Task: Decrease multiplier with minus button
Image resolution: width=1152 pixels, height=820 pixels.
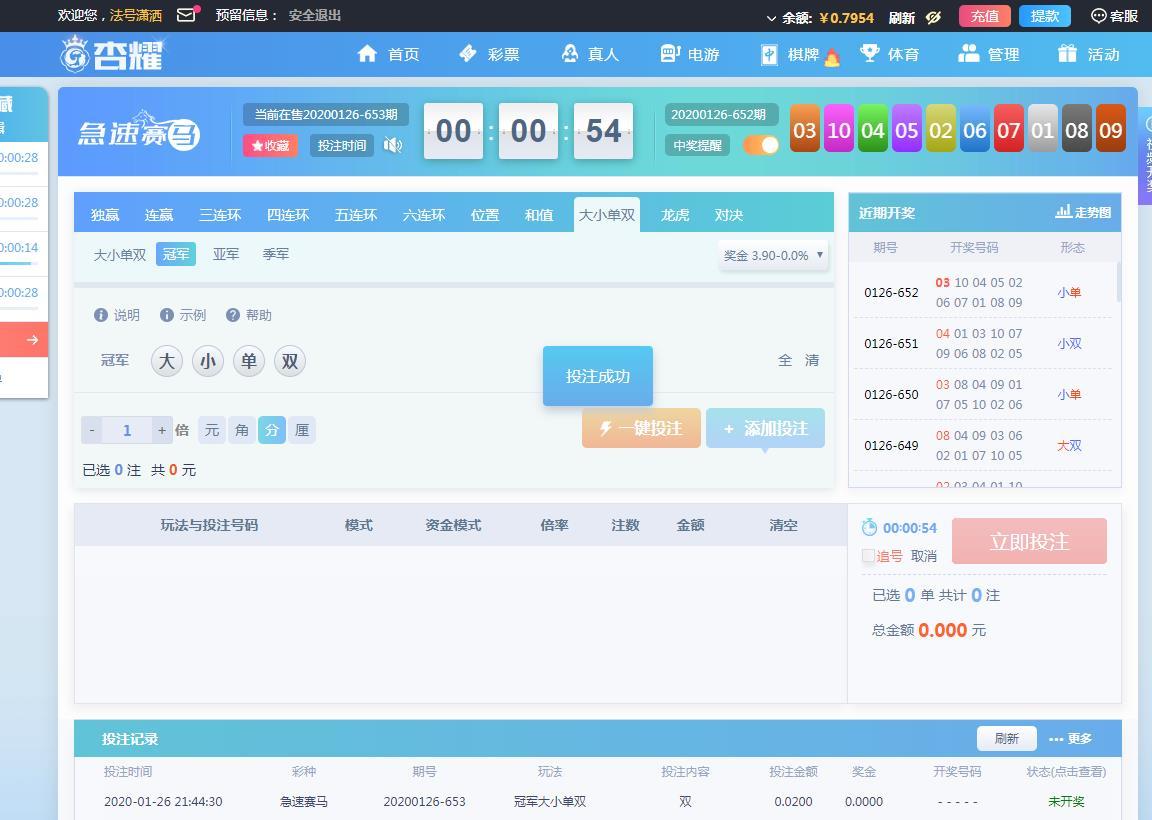Action: pyautogui.click(x=92, y=430)
